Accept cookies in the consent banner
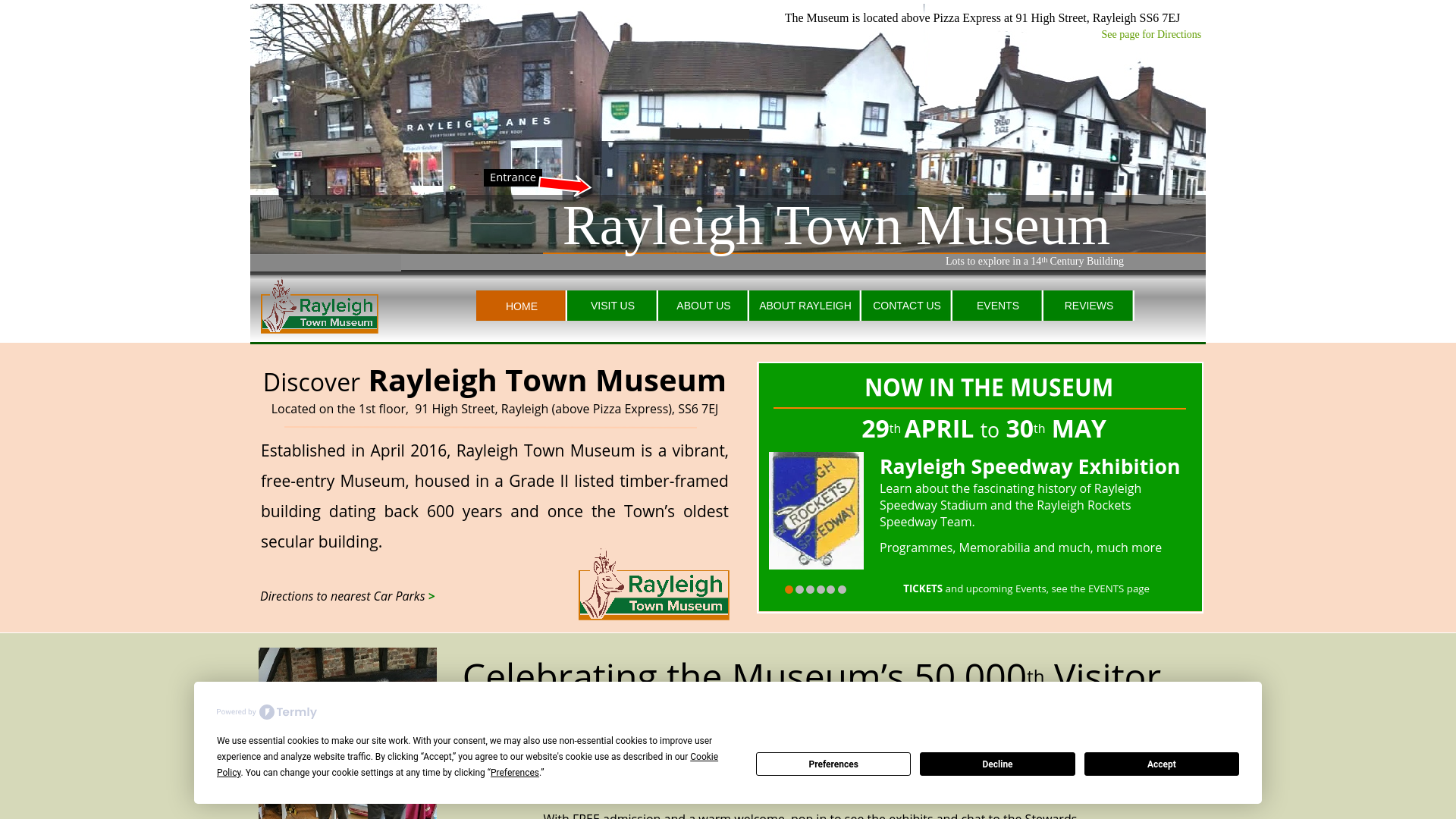This screenshot has height=819, width=1456. (x=1162, y=764)
